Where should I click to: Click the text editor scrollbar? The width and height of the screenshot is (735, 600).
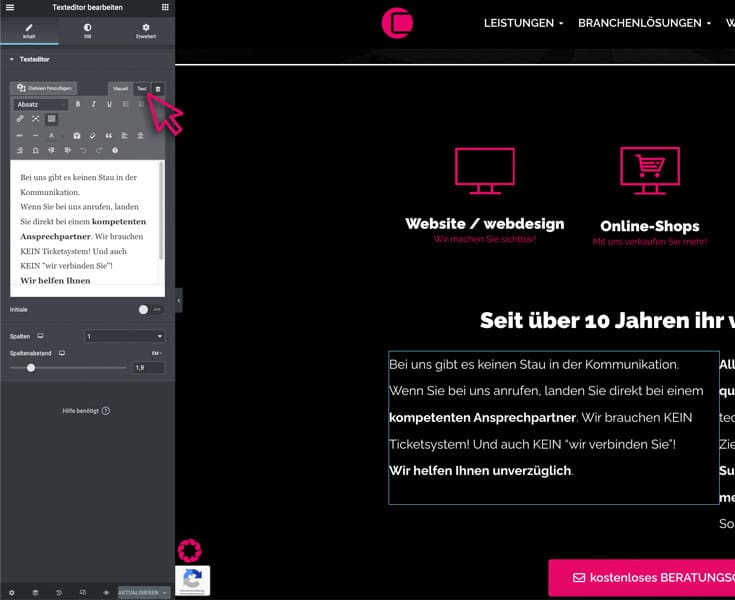(162, 211)
